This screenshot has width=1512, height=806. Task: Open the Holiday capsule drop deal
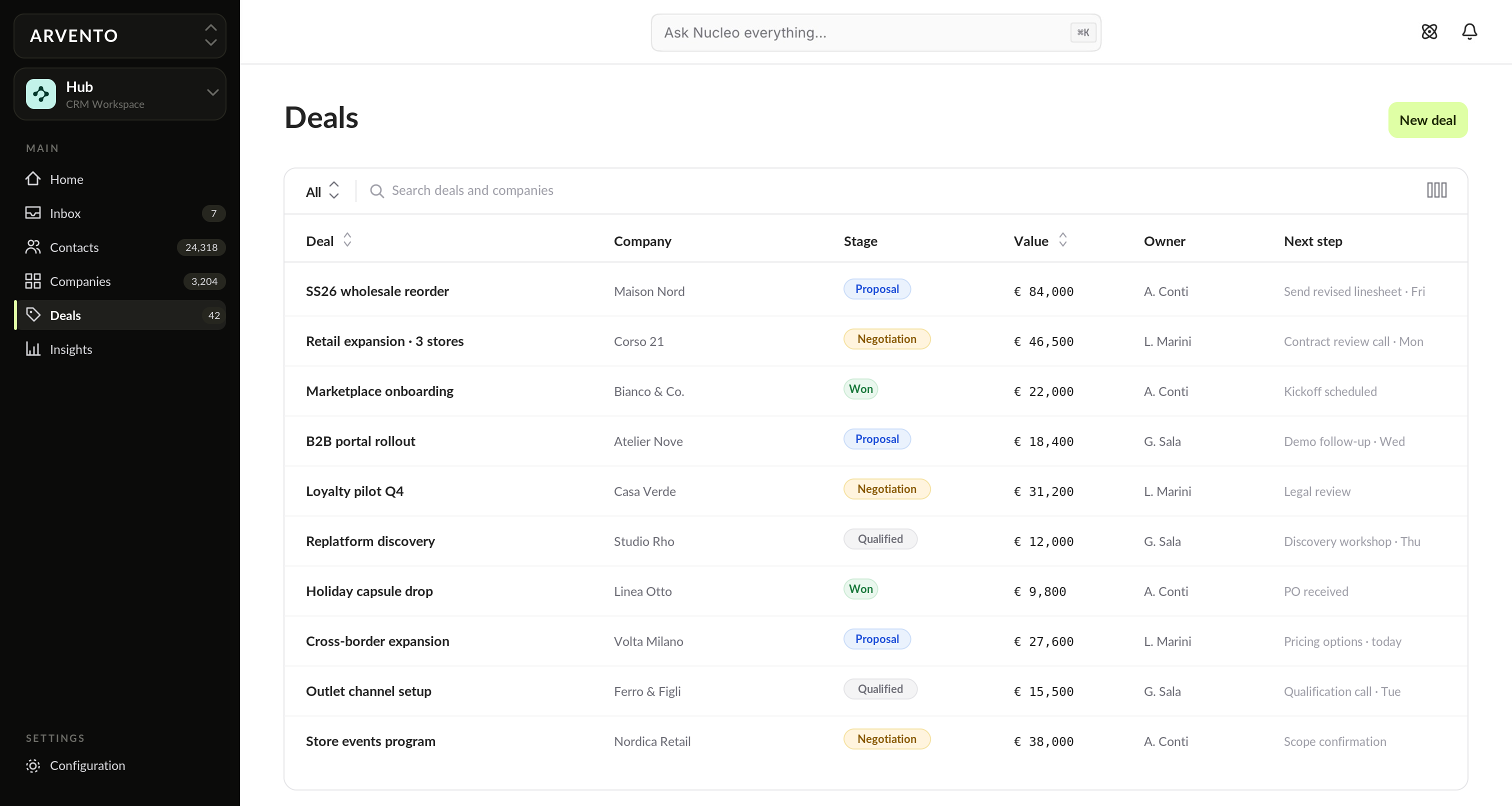pos(369,591)
